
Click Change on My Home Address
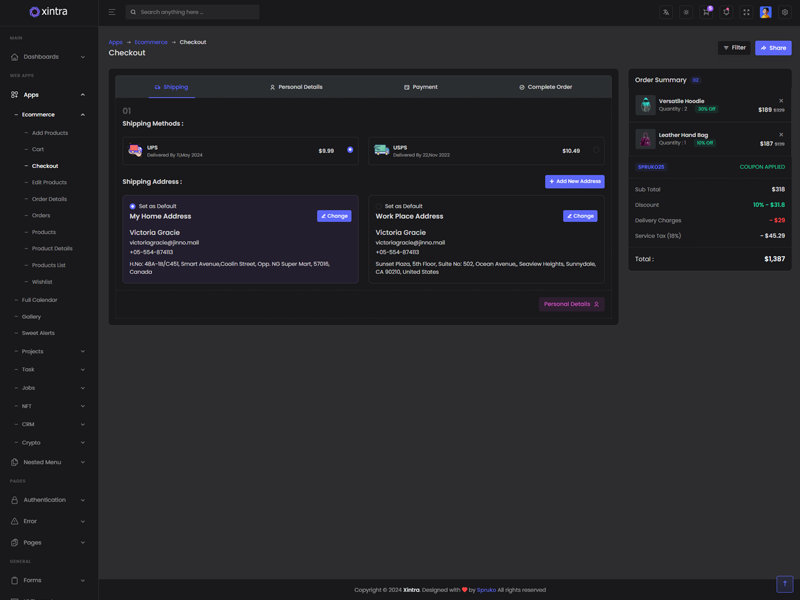tap(334, 216)
